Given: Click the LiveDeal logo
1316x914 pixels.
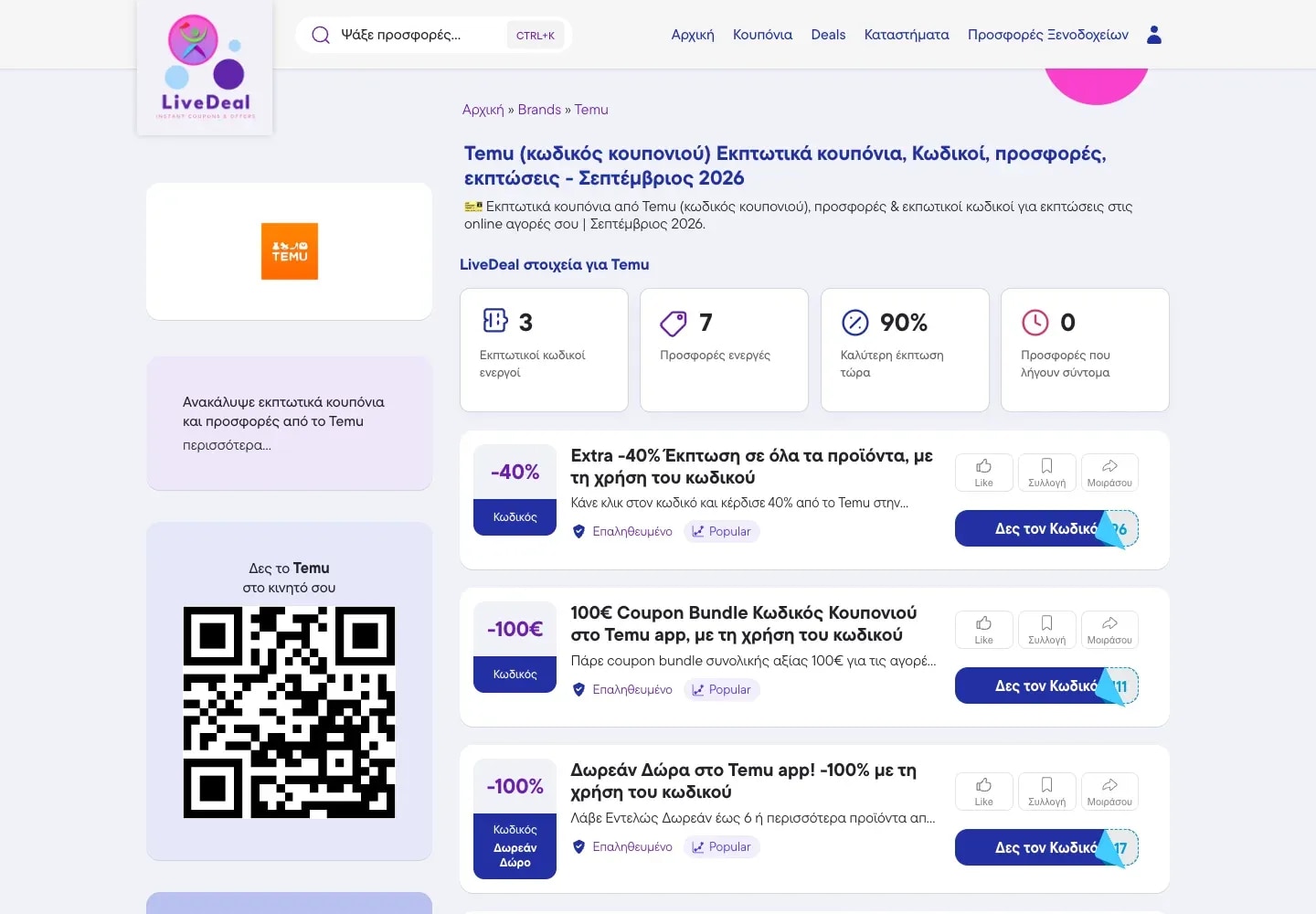Looking at the screenshot, I should pos(206,68).
